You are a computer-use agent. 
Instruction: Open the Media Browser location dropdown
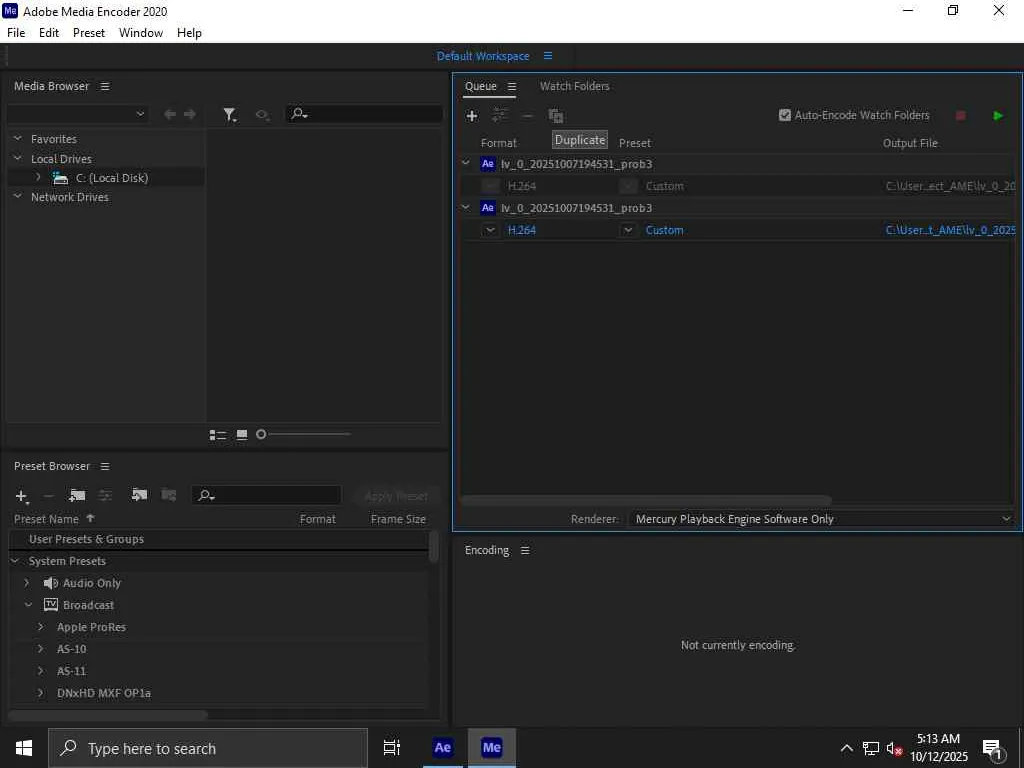click(x=78, y=114)
